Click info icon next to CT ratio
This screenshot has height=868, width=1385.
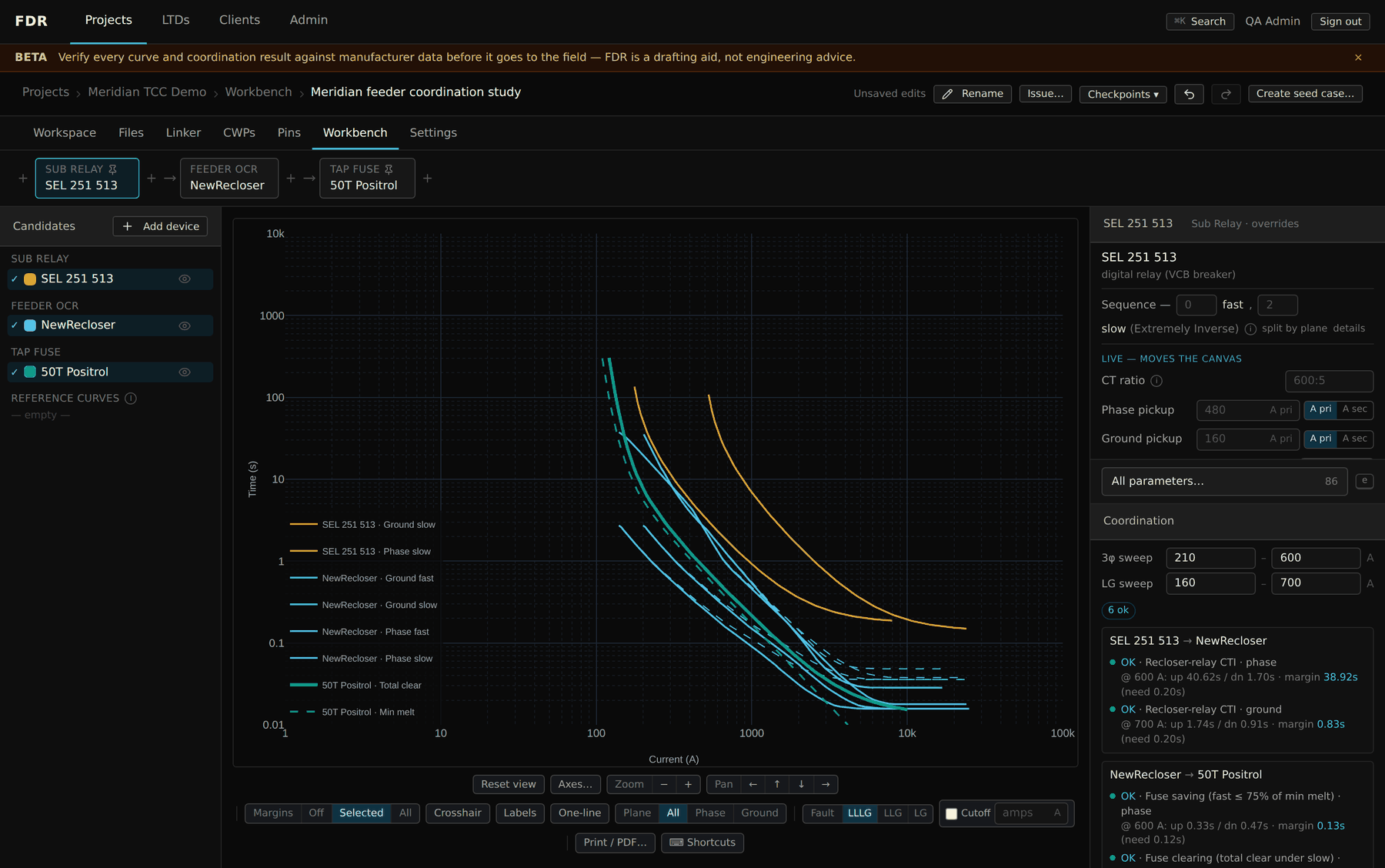coord(1156,381)
